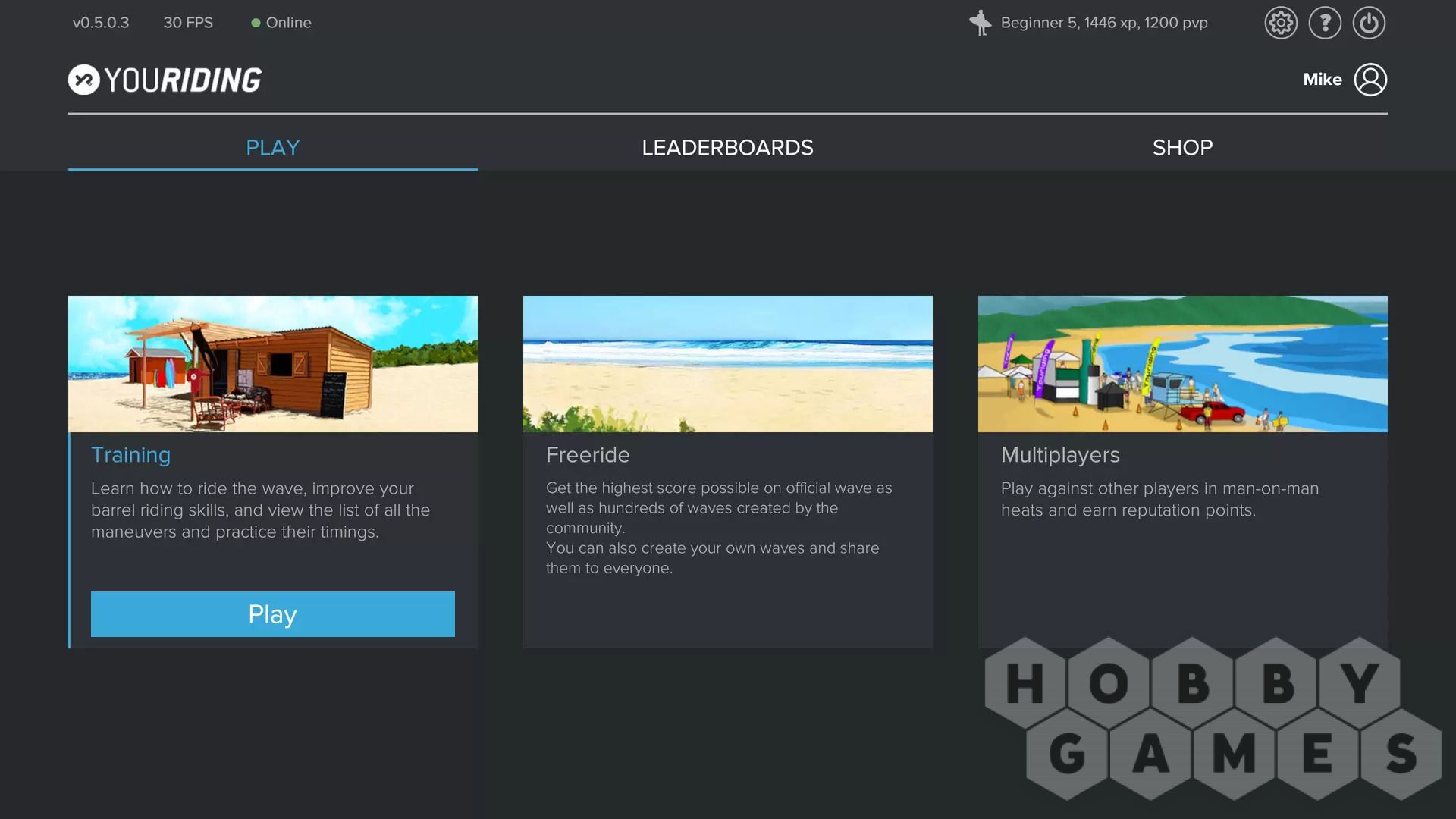Click the Freeride card title
Viewport: 1456px width, 819px height.
point(588,455)
